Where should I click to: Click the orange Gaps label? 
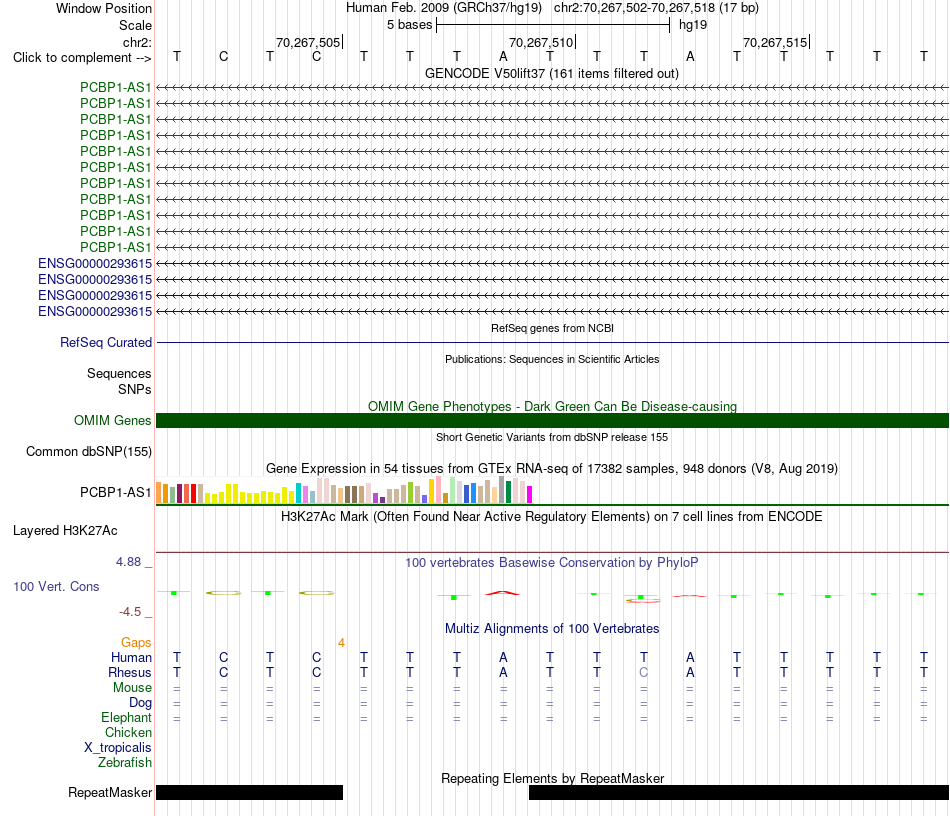(136, 643)
